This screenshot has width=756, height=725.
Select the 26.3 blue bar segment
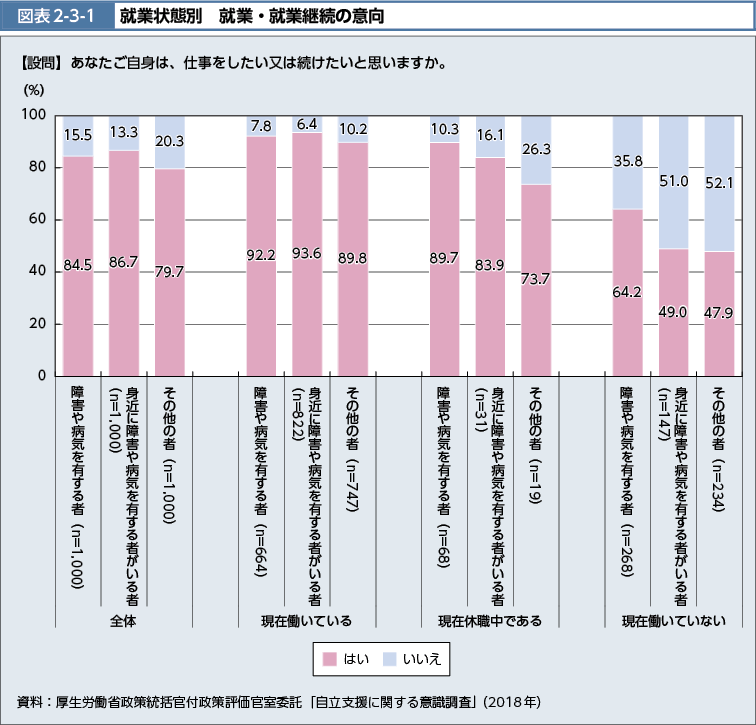pos(536,150)
